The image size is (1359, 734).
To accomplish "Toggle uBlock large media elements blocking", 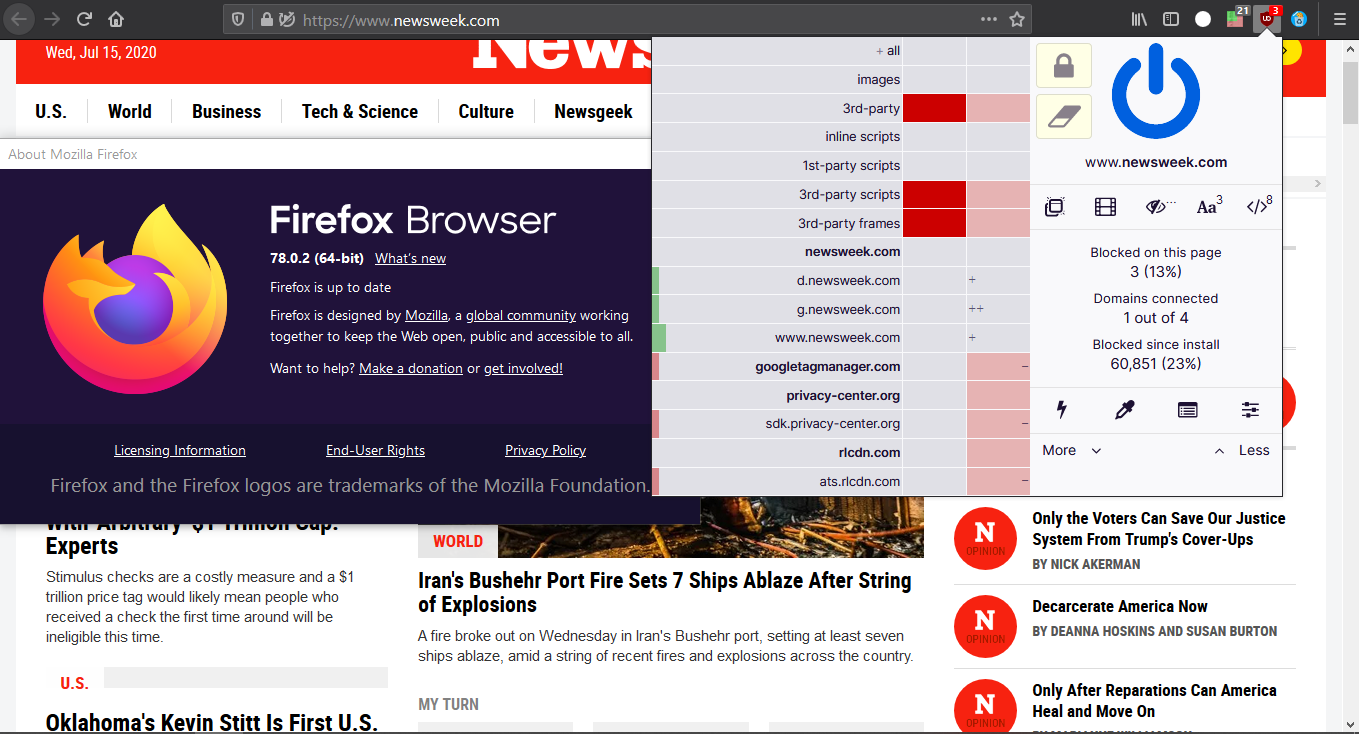I will point(1105,207).
